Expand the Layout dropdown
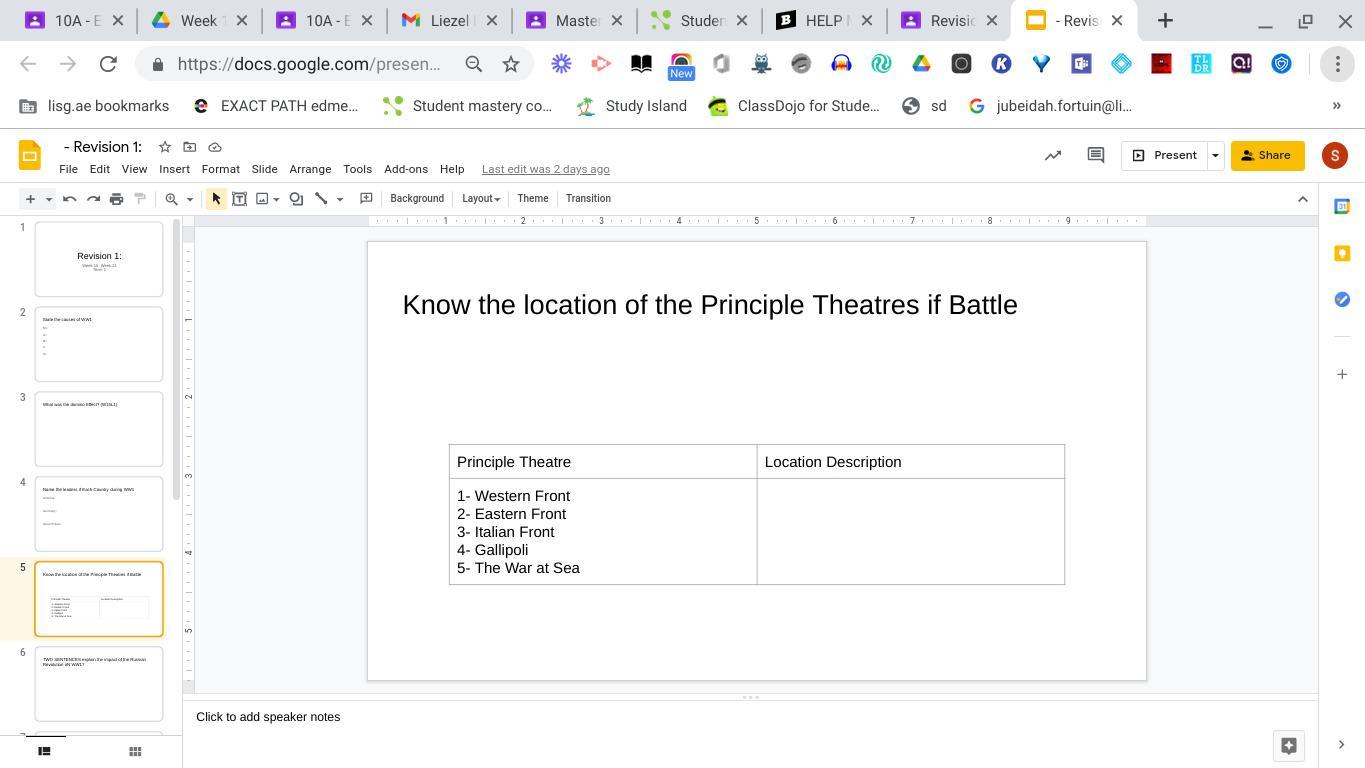Viewport: 1365px width, 768px height. [x=481, y=199]
